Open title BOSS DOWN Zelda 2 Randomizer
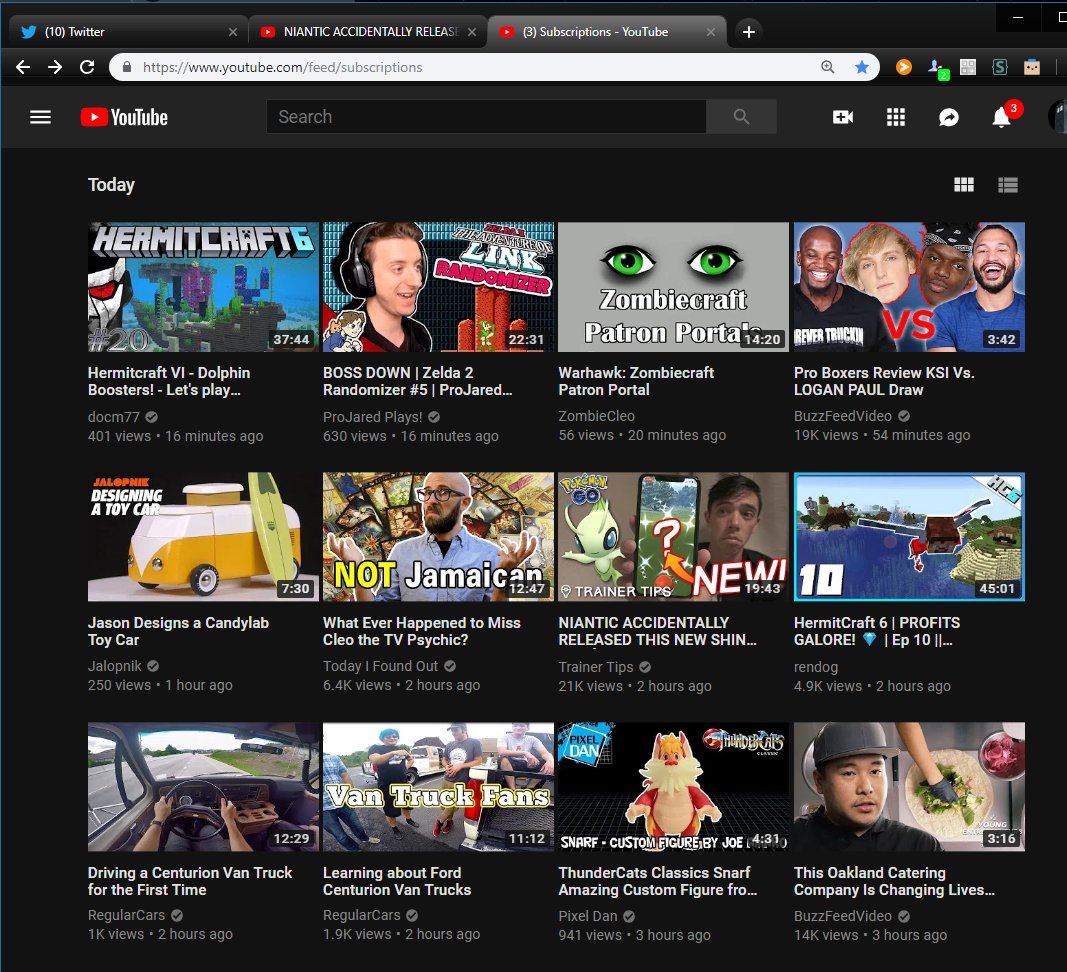The width and height of the screenshot is (1067, 972). click(x=417, y=381)
